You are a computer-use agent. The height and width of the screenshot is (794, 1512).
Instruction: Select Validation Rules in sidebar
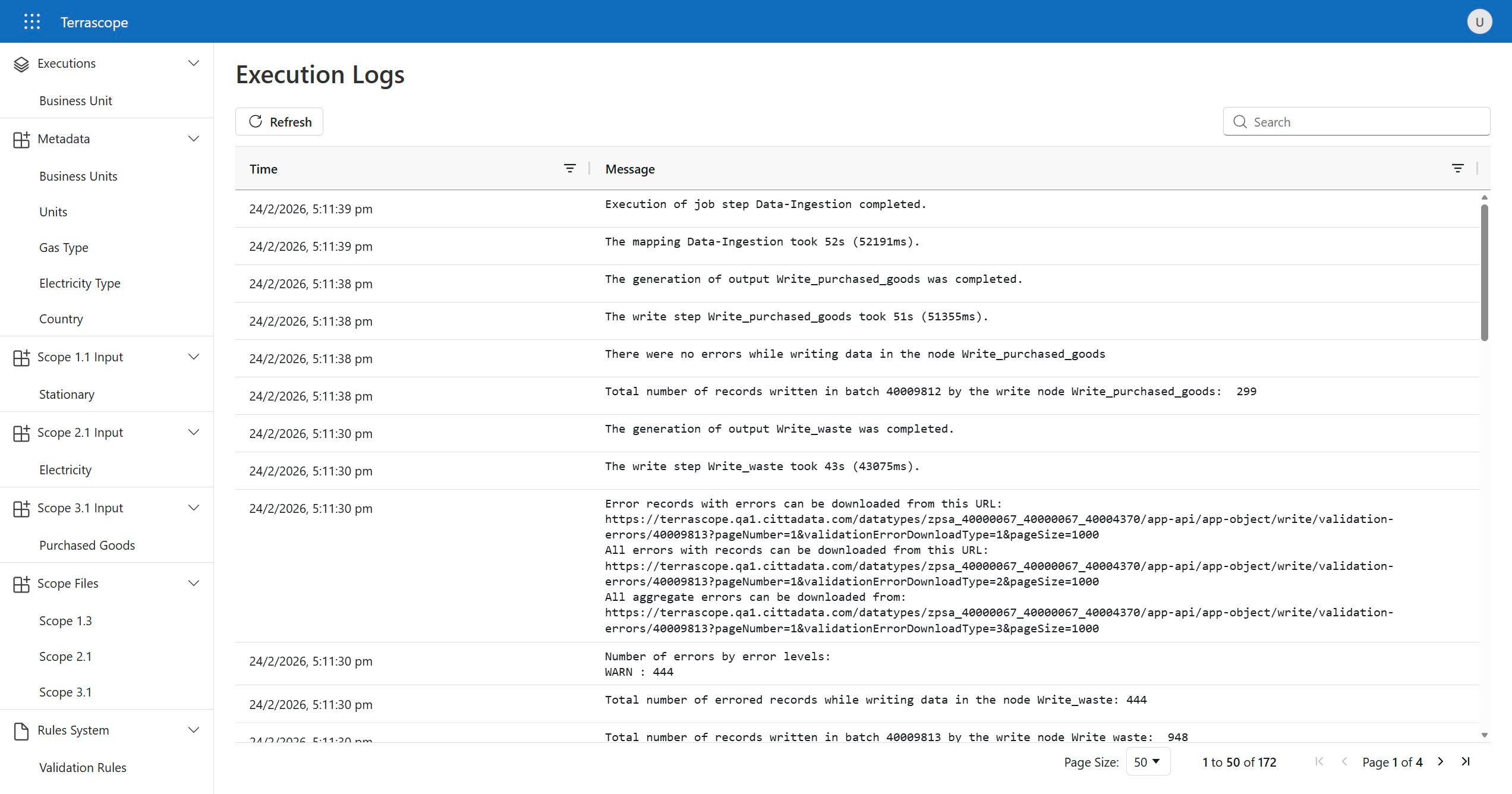tap(83, 767)
